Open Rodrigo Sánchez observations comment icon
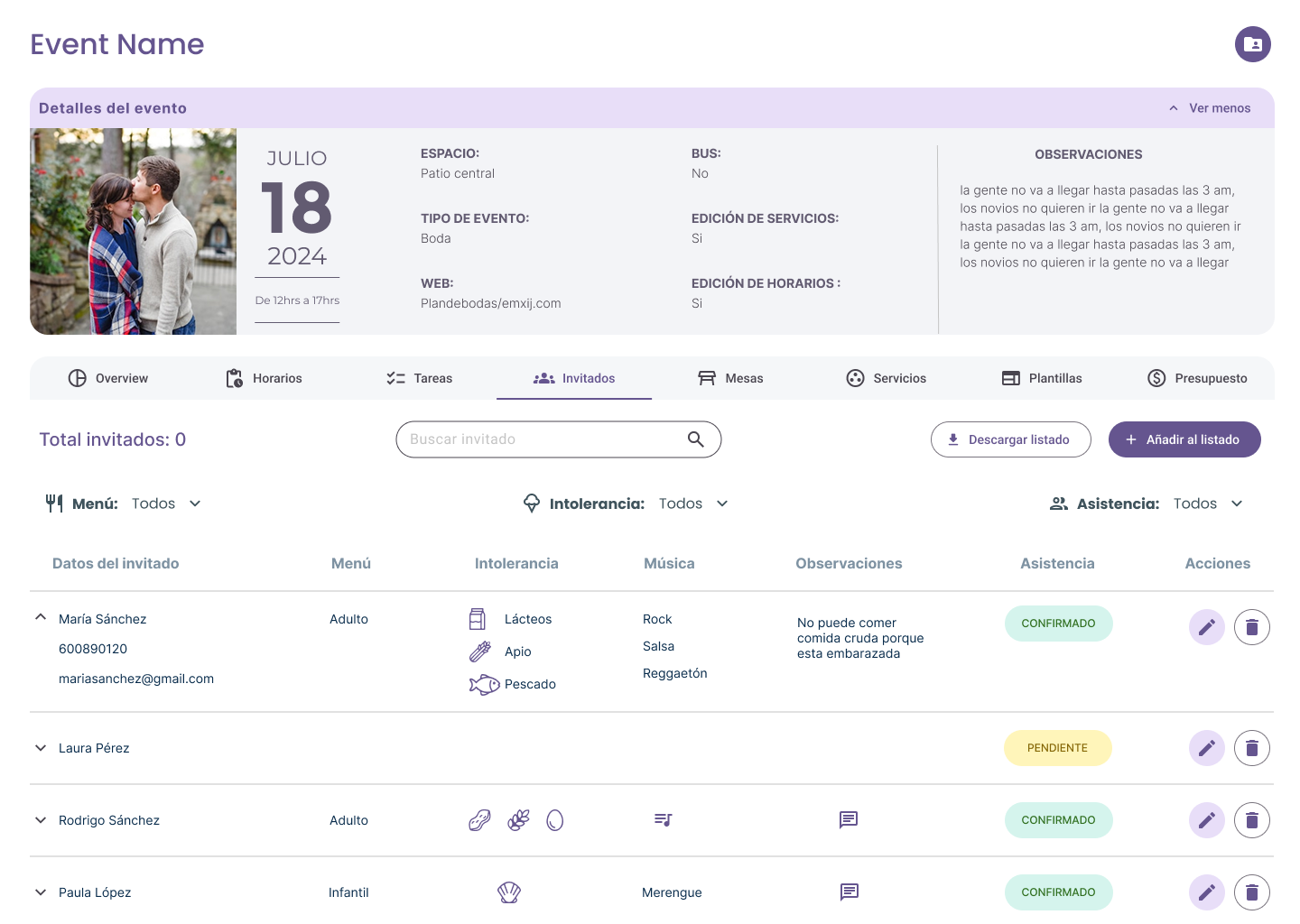The height and width of the screenshot is (924, 1300). [x=848, y=820]
